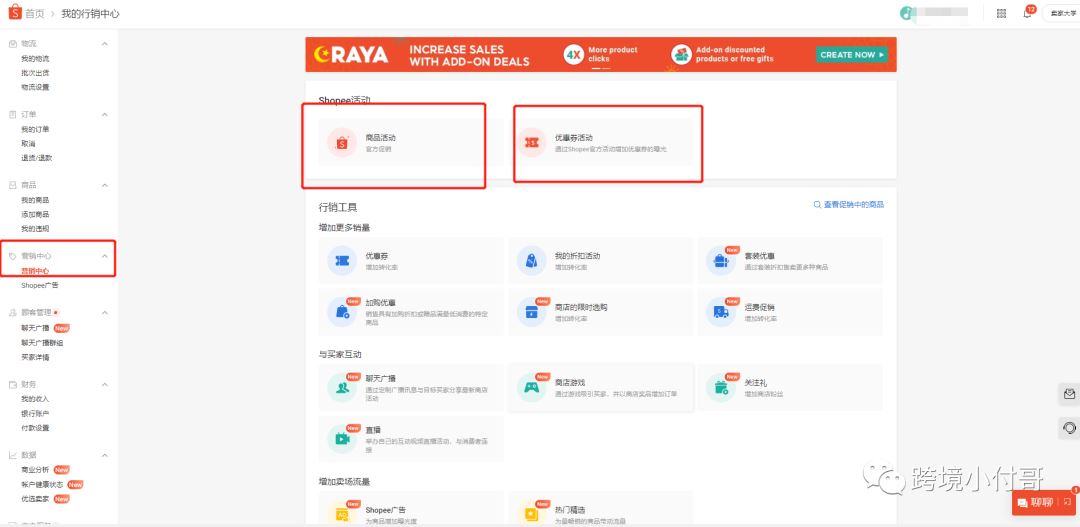Click the Shopee logo in the header

click(14, 12)
